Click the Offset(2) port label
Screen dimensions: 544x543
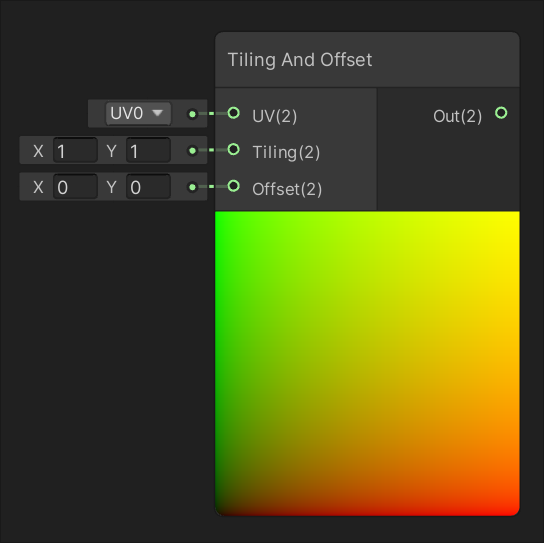coord(287,189)
